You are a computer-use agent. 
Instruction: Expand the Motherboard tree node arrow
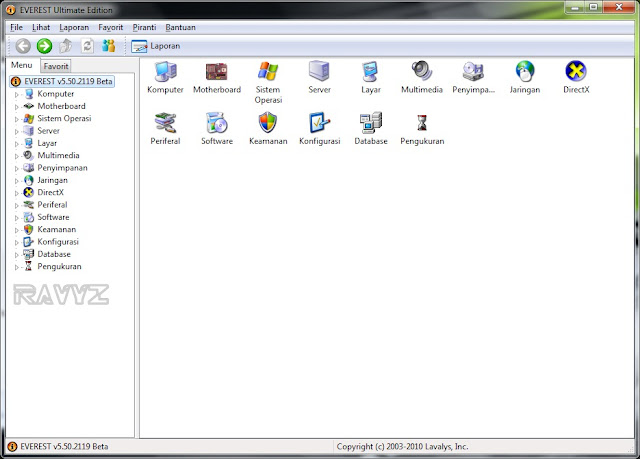[17, 106]
